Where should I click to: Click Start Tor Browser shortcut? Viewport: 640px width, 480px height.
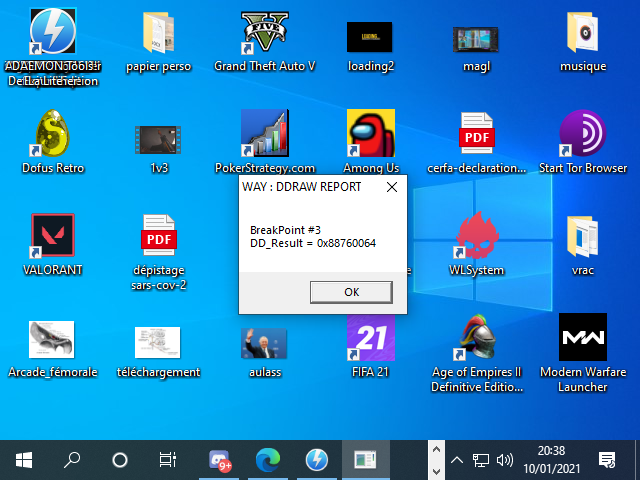pyautogui.click(x=582, y=133)
